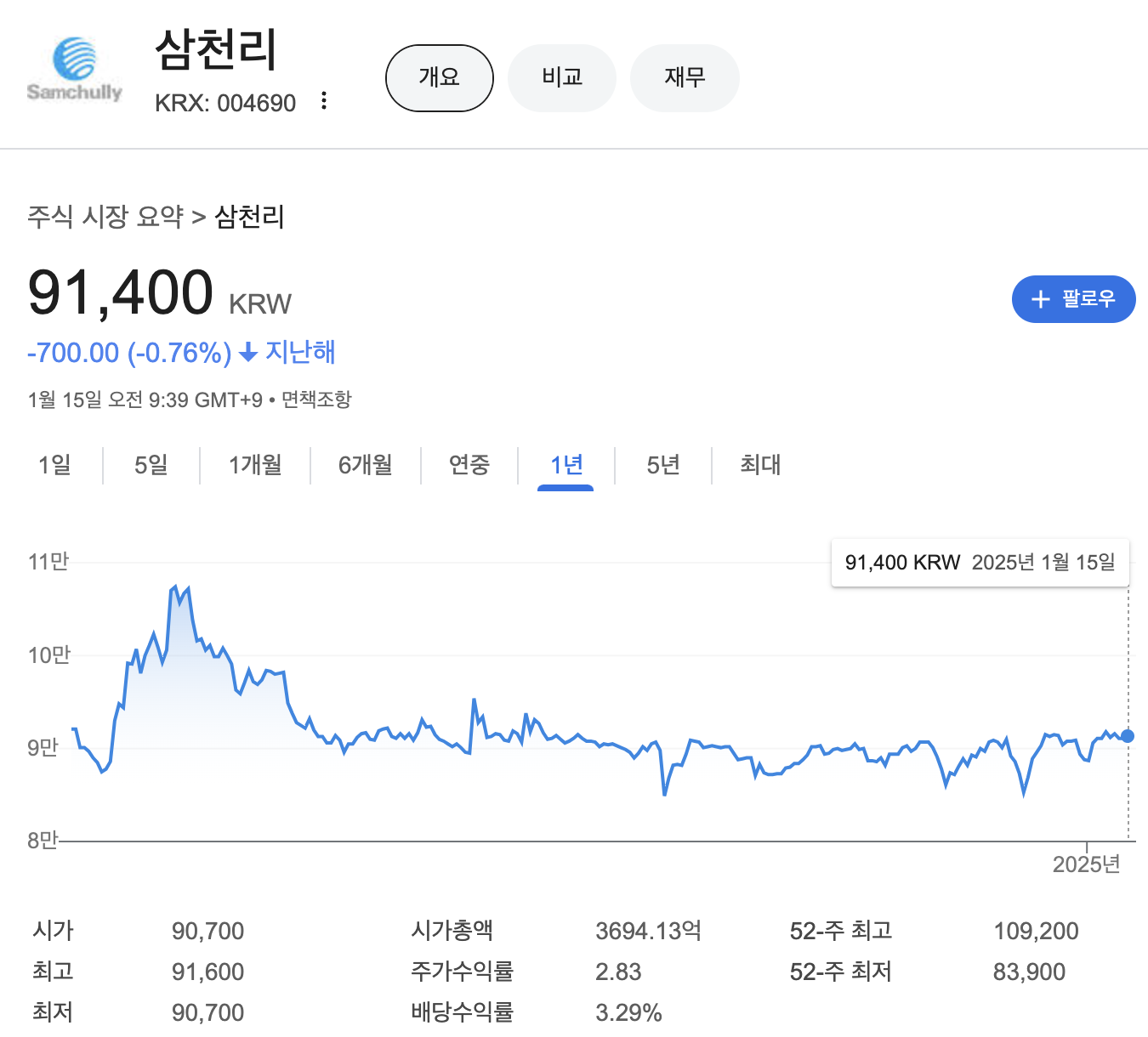Select the 1년 chart range
The width and height of the screenshot is (1148, 1037).
pos(566,465)
